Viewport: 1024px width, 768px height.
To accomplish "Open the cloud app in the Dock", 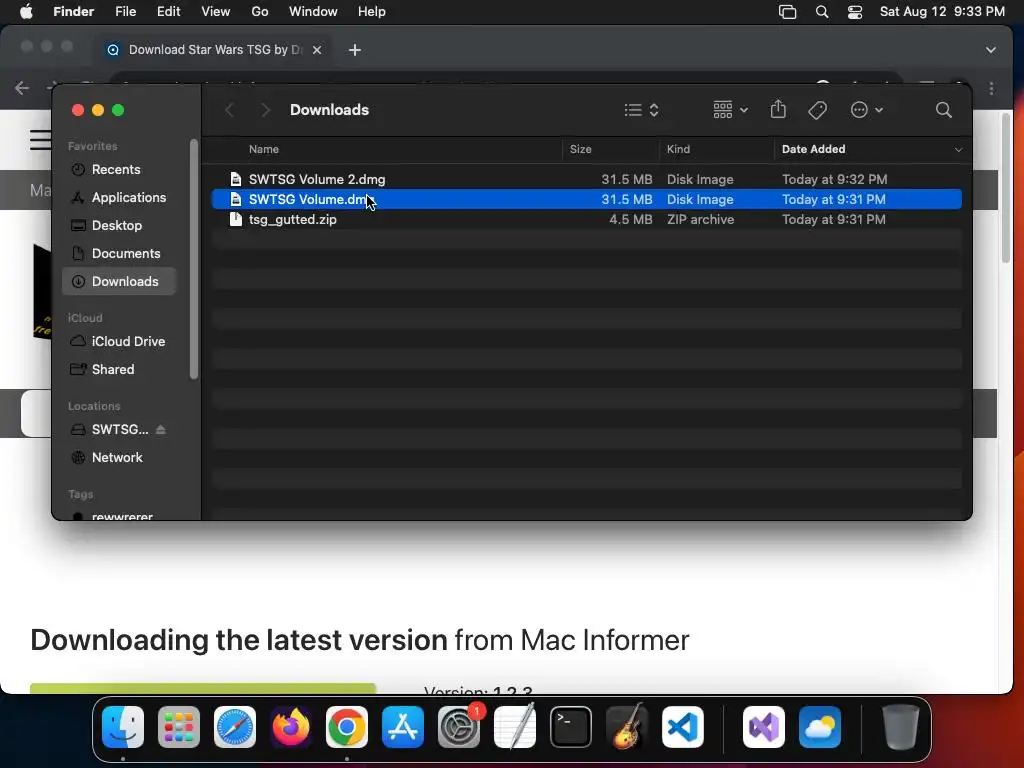I will click(x=820, y=727).
